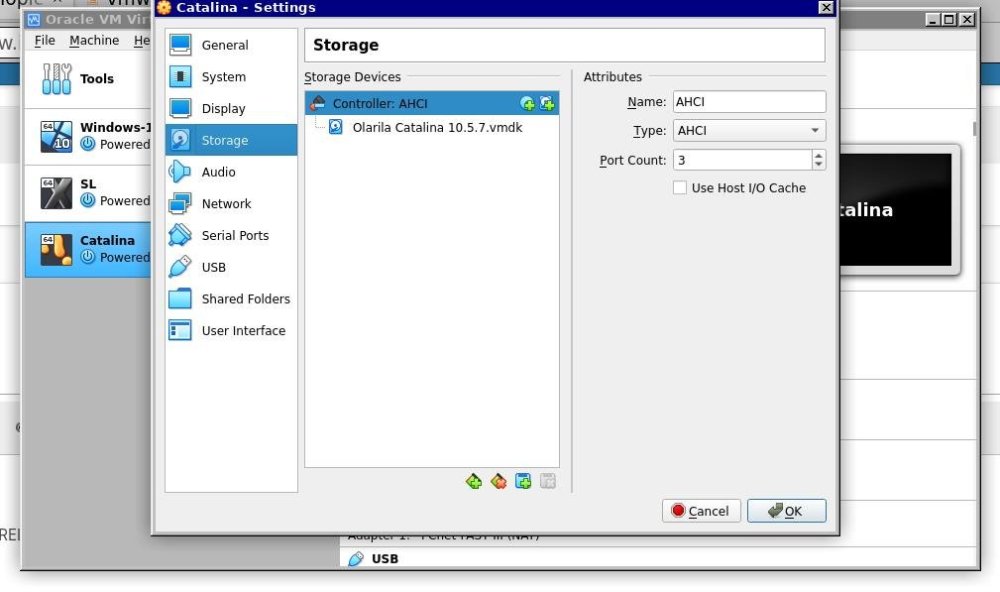
Task: Click the Attributes label
Action: click(x=612, y=77)
